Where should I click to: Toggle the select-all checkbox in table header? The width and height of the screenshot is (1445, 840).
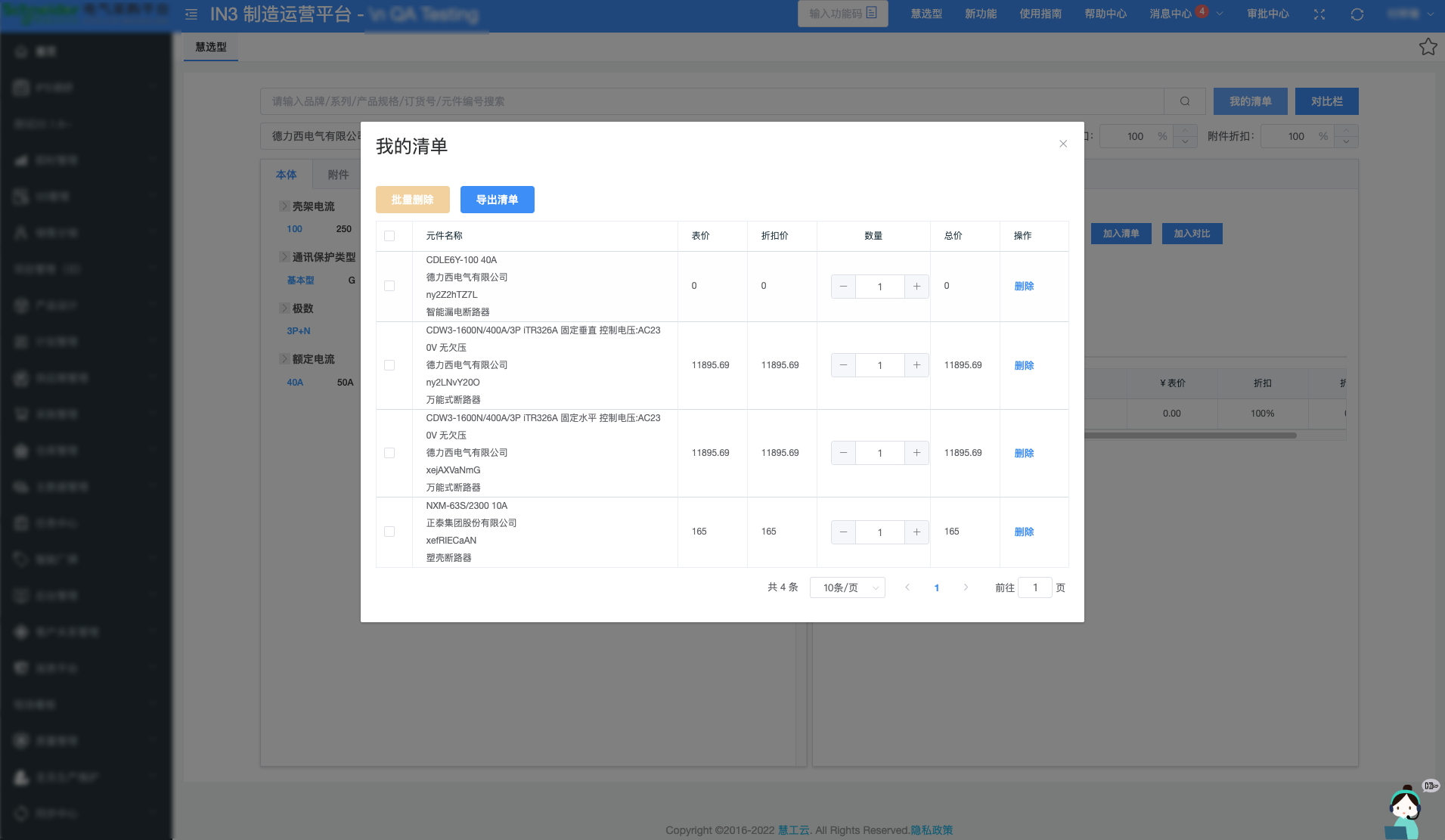click(x=389, y=236)
